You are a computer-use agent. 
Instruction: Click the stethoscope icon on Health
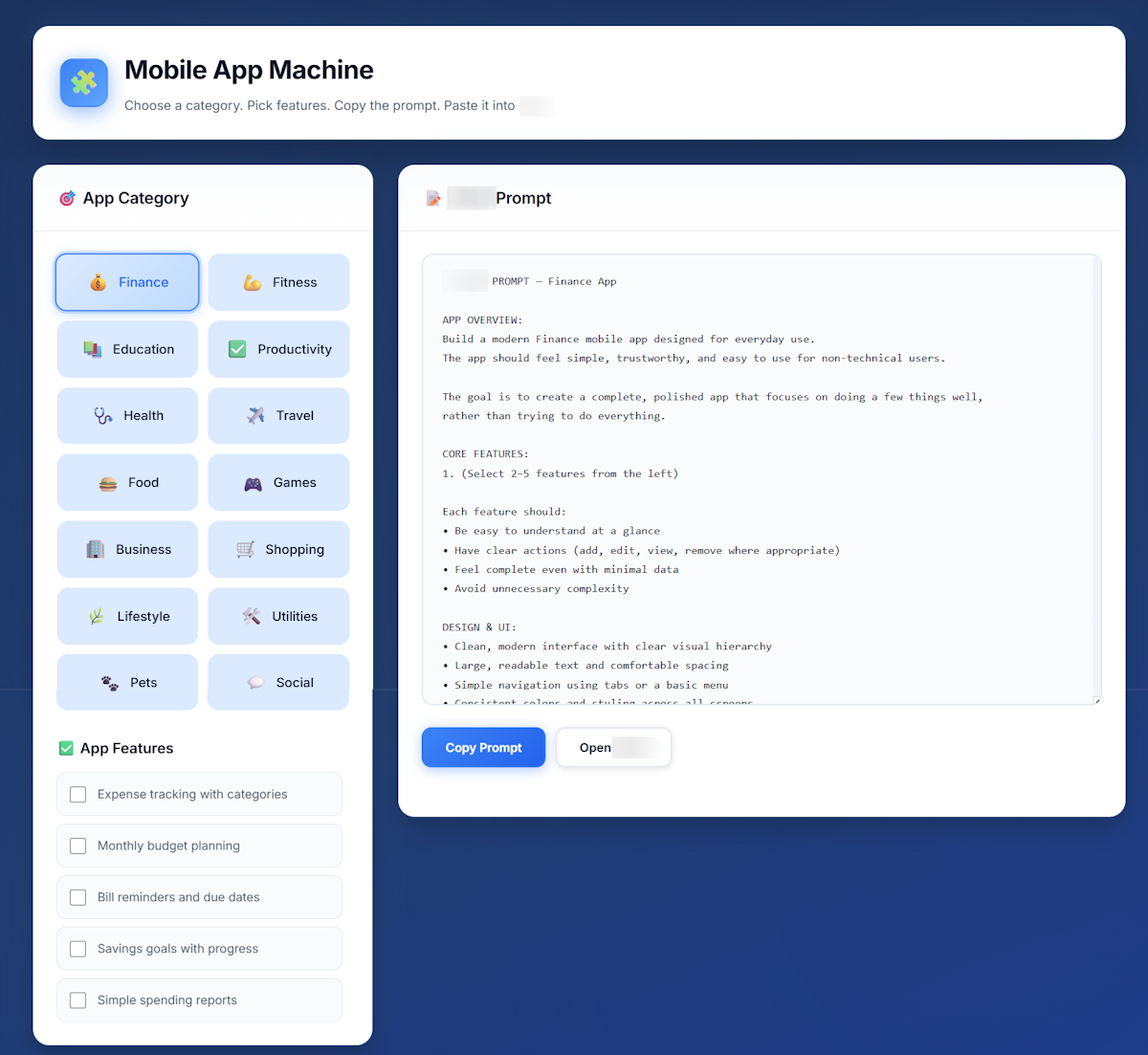103,415
